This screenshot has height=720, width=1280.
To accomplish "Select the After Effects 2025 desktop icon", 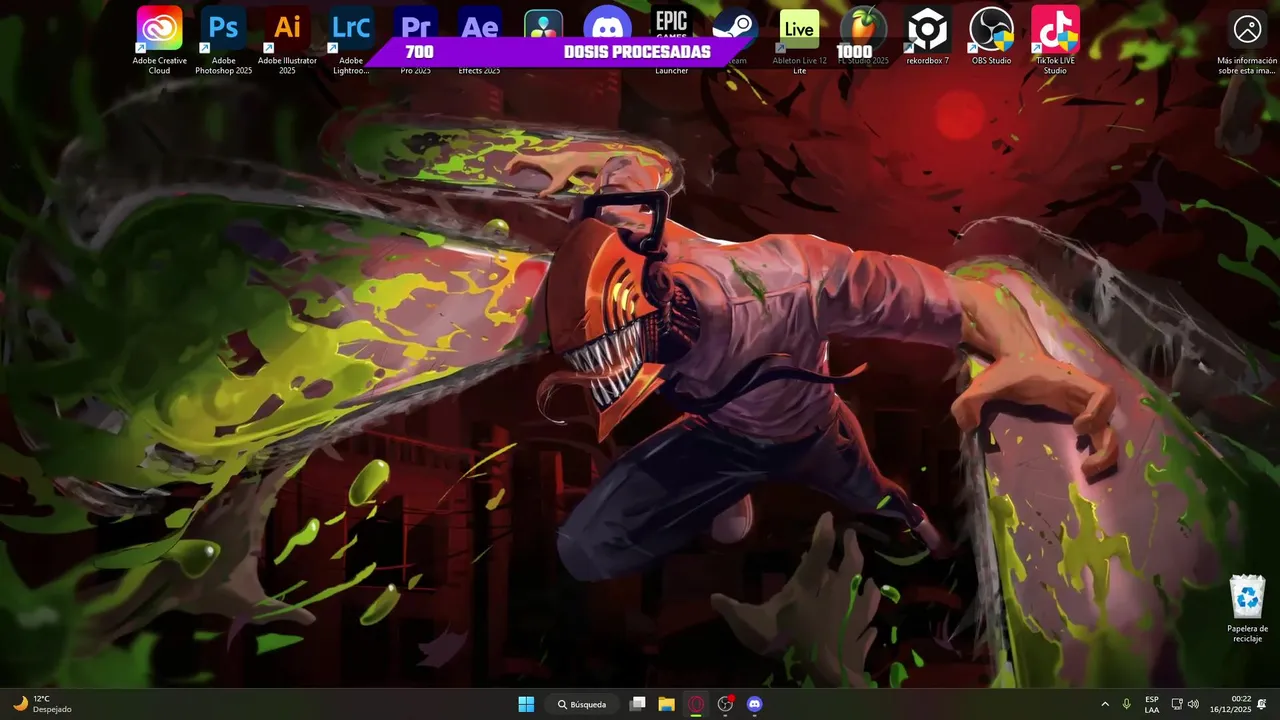I will (480, 39).
